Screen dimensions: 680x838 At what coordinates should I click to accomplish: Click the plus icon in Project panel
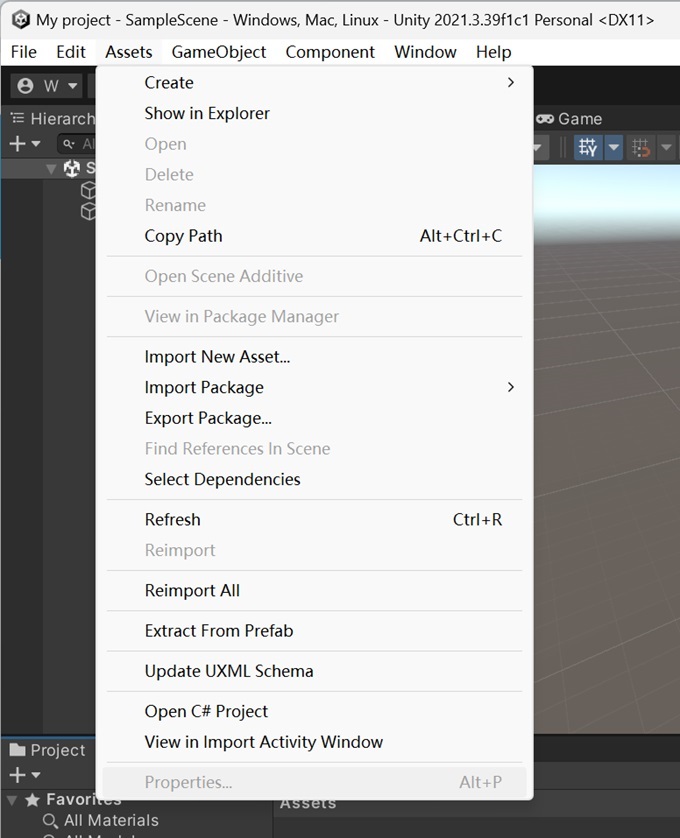point(18,774)
